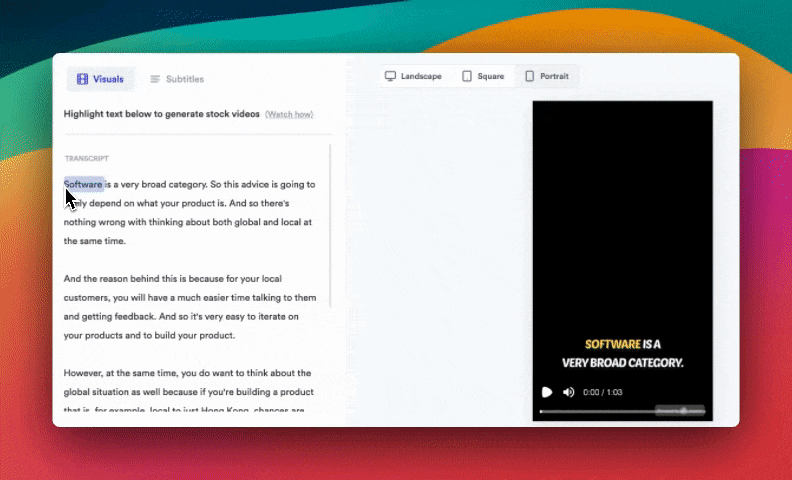Click the VERY BROAD CATEGORY subtitle line
The width and height of the screenshot is (792, 480).
[x=622, y=363]
